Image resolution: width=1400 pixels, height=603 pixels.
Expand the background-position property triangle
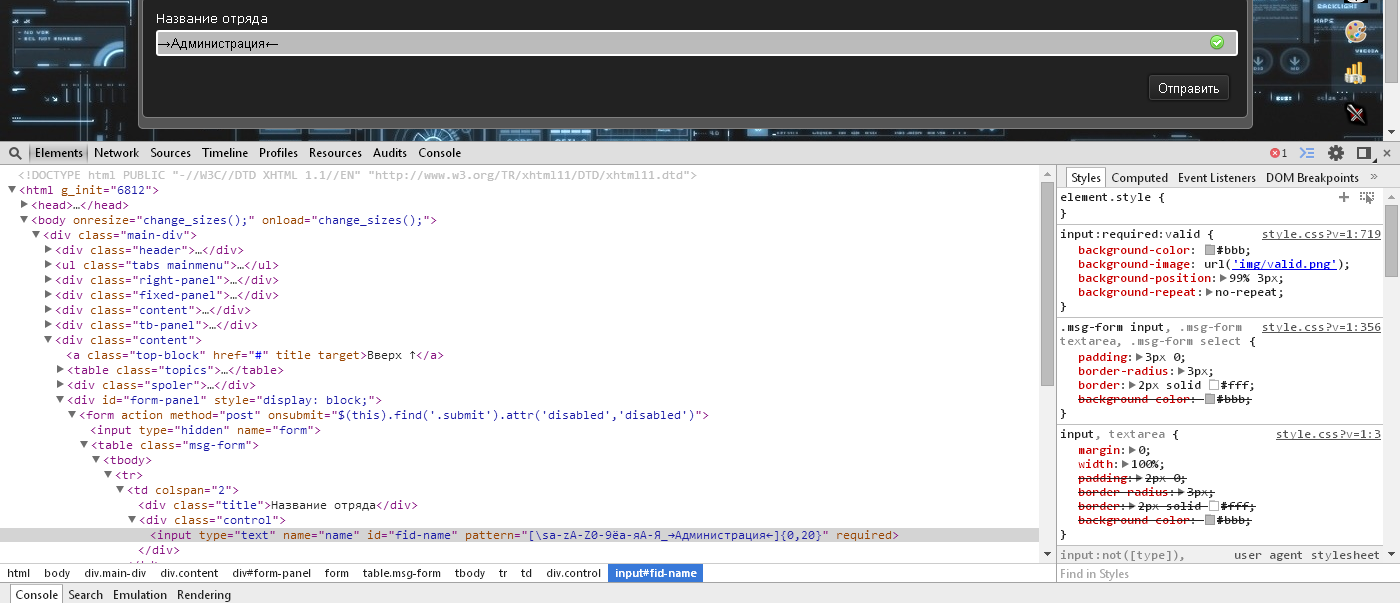tap(1223, 278)
